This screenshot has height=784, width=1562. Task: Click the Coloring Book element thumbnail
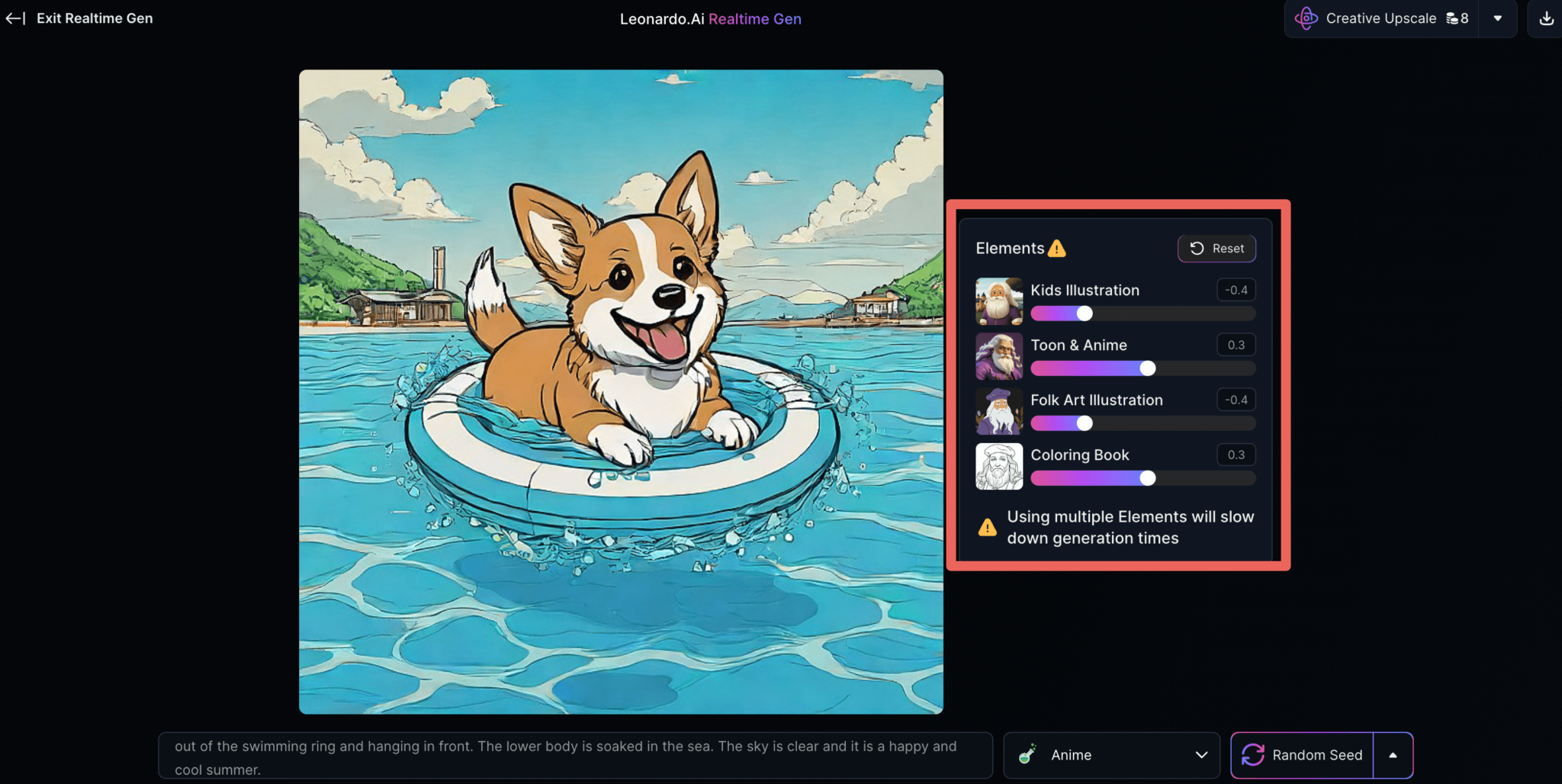(998, 466)
